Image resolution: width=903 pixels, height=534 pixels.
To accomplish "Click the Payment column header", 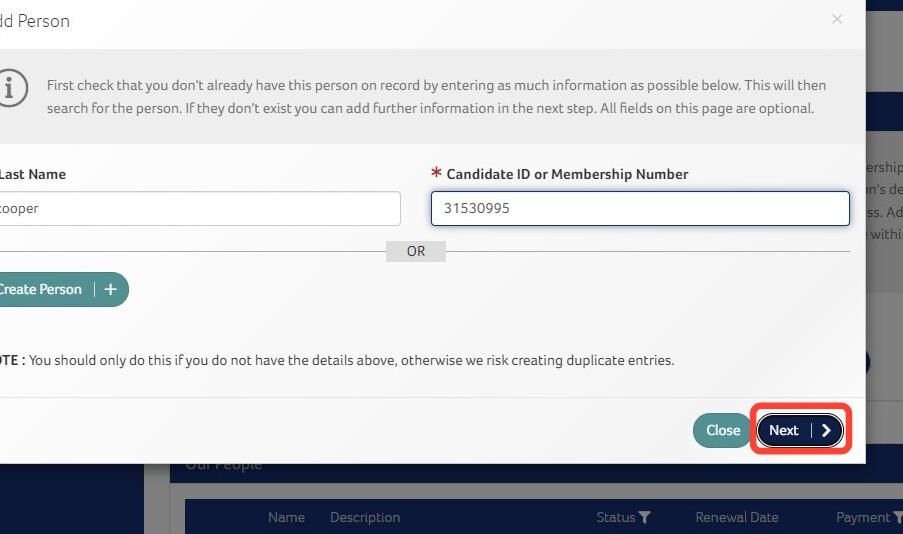I will click(x=863, y=517).
